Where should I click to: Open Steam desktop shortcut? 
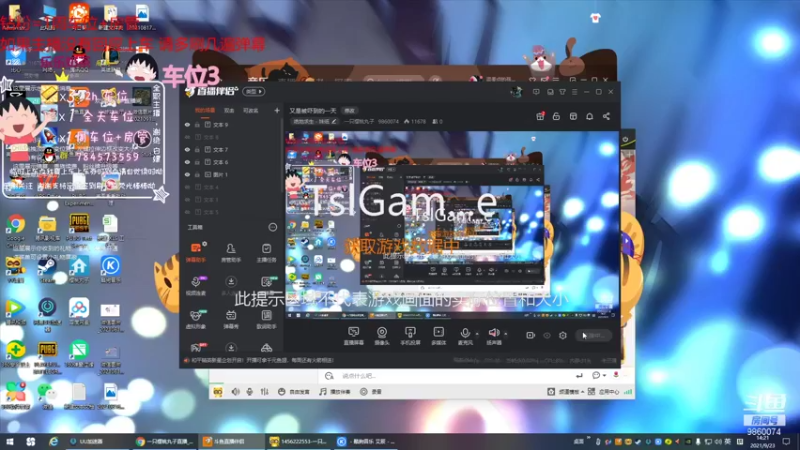click(47, 270)
